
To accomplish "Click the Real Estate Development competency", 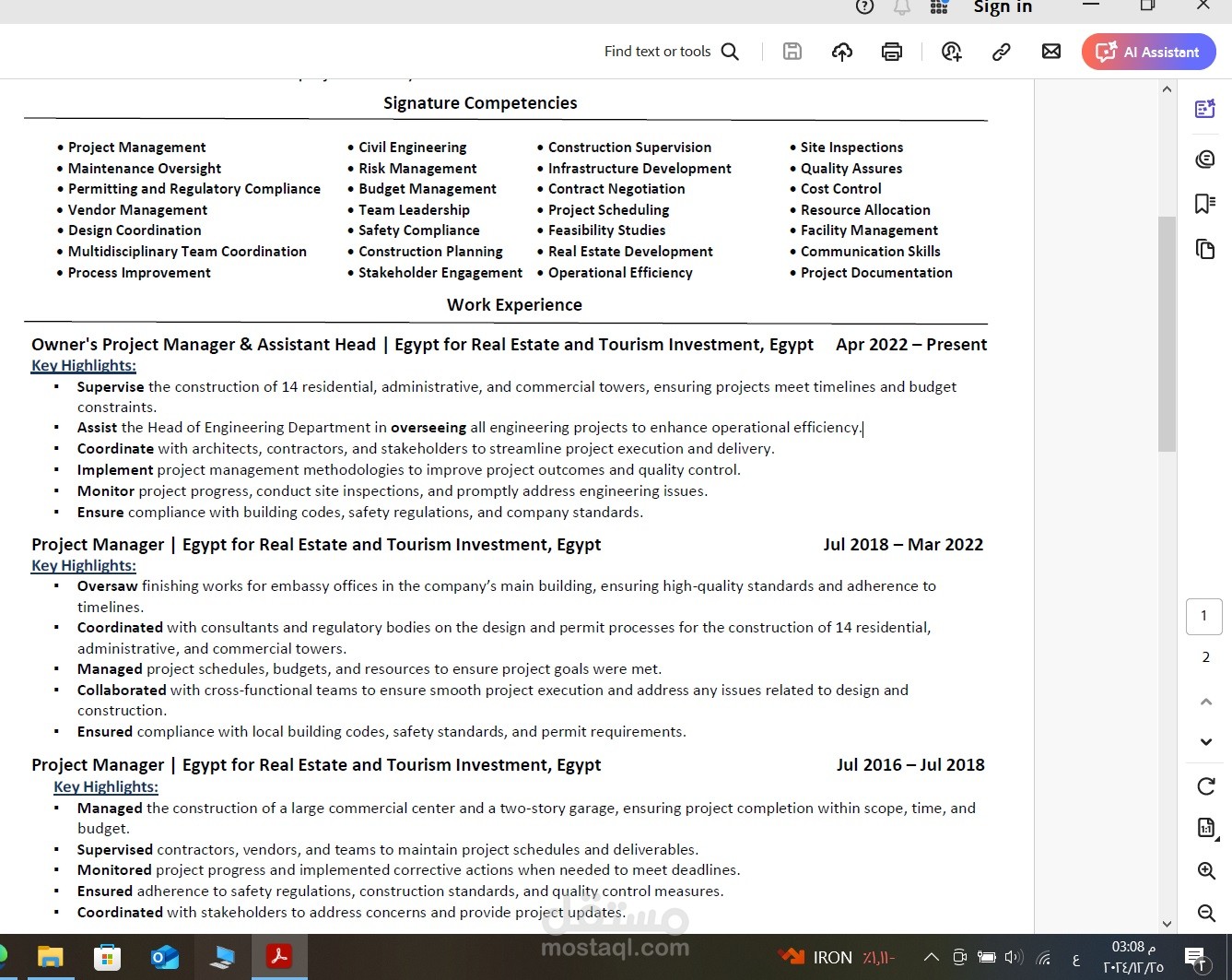I will [630, 252].
